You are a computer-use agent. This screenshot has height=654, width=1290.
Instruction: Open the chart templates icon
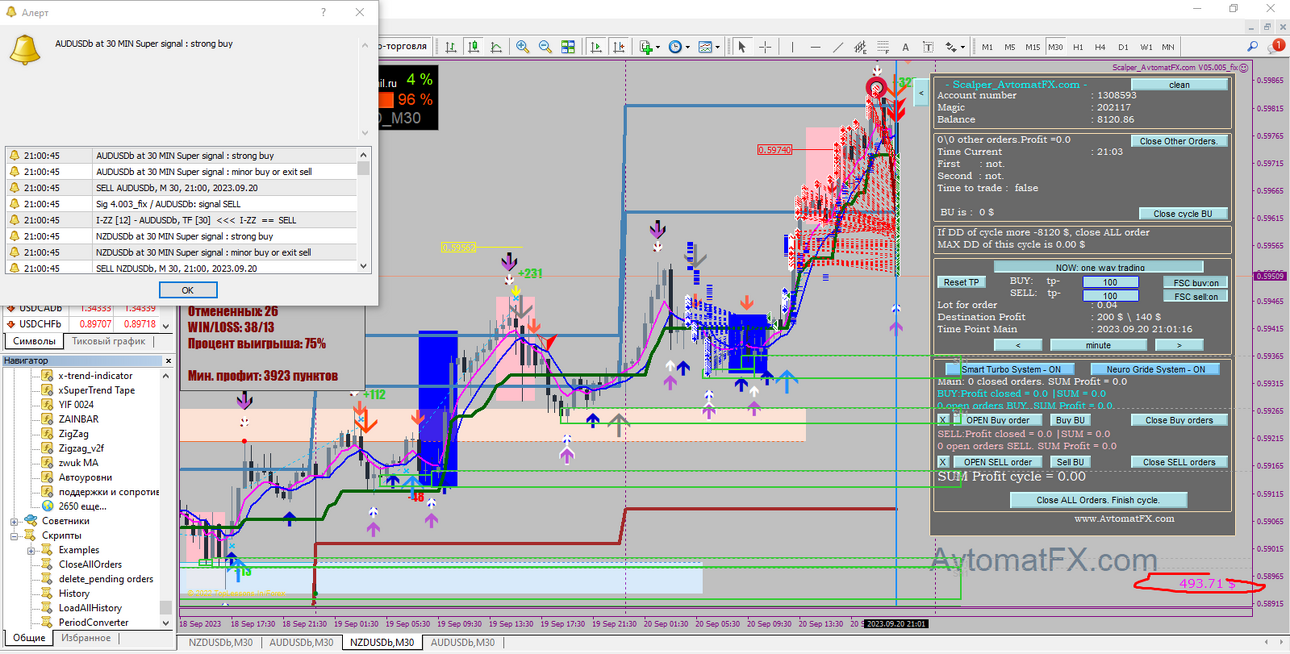click(704, 46)
